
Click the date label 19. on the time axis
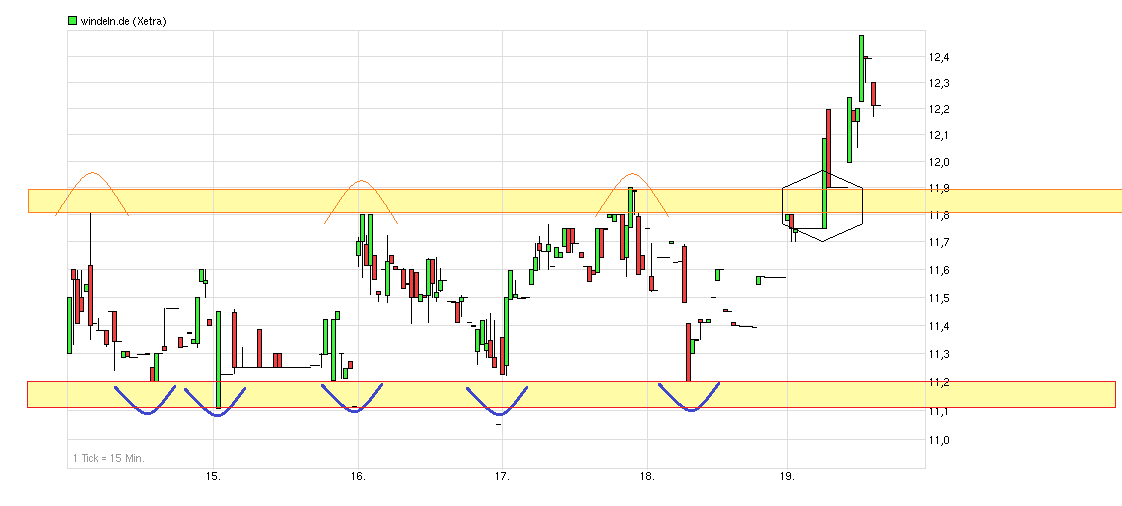(x=786, y=476)
